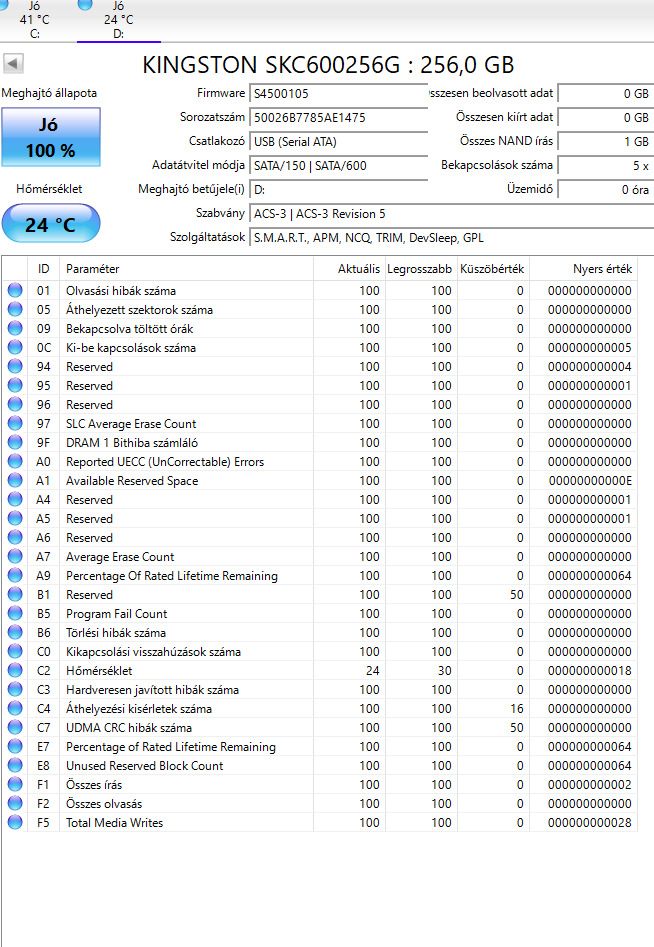Click status icon for Kikapcsolási visszahúzások száma
The width and height of the screenshot is (654, 947).
click(15, 652)
